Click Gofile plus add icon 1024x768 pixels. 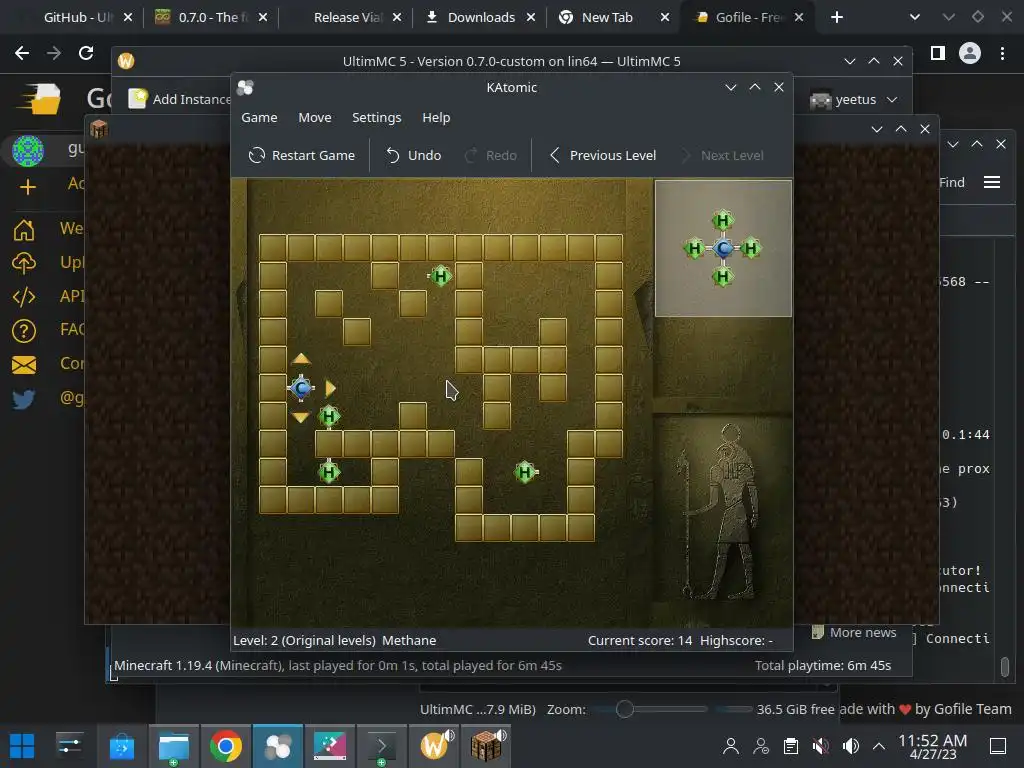[x=27, y=187]
